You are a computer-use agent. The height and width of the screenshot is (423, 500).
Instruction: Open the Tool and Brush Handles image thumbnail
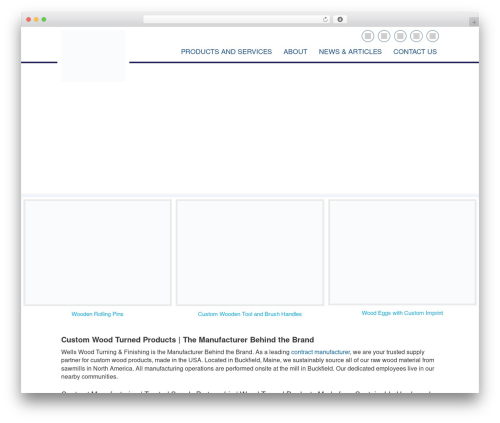(250, 252)
